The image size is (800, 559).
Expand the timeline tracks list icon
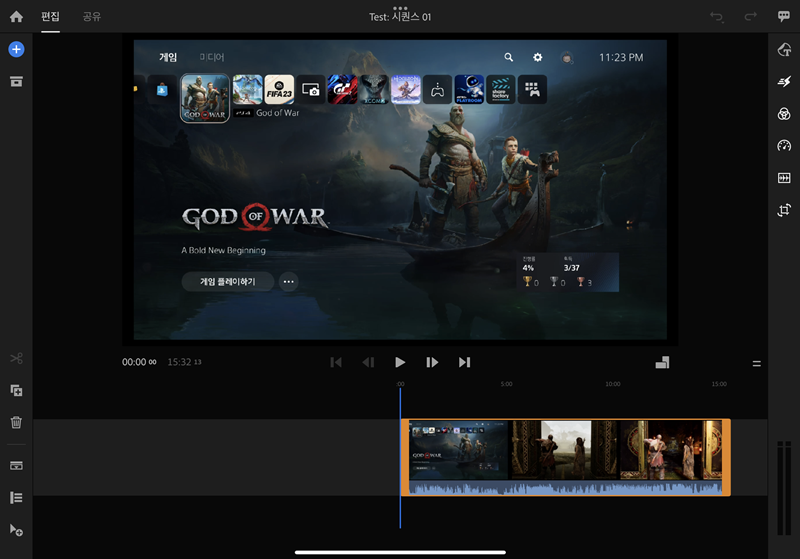(x=16, y=498)
